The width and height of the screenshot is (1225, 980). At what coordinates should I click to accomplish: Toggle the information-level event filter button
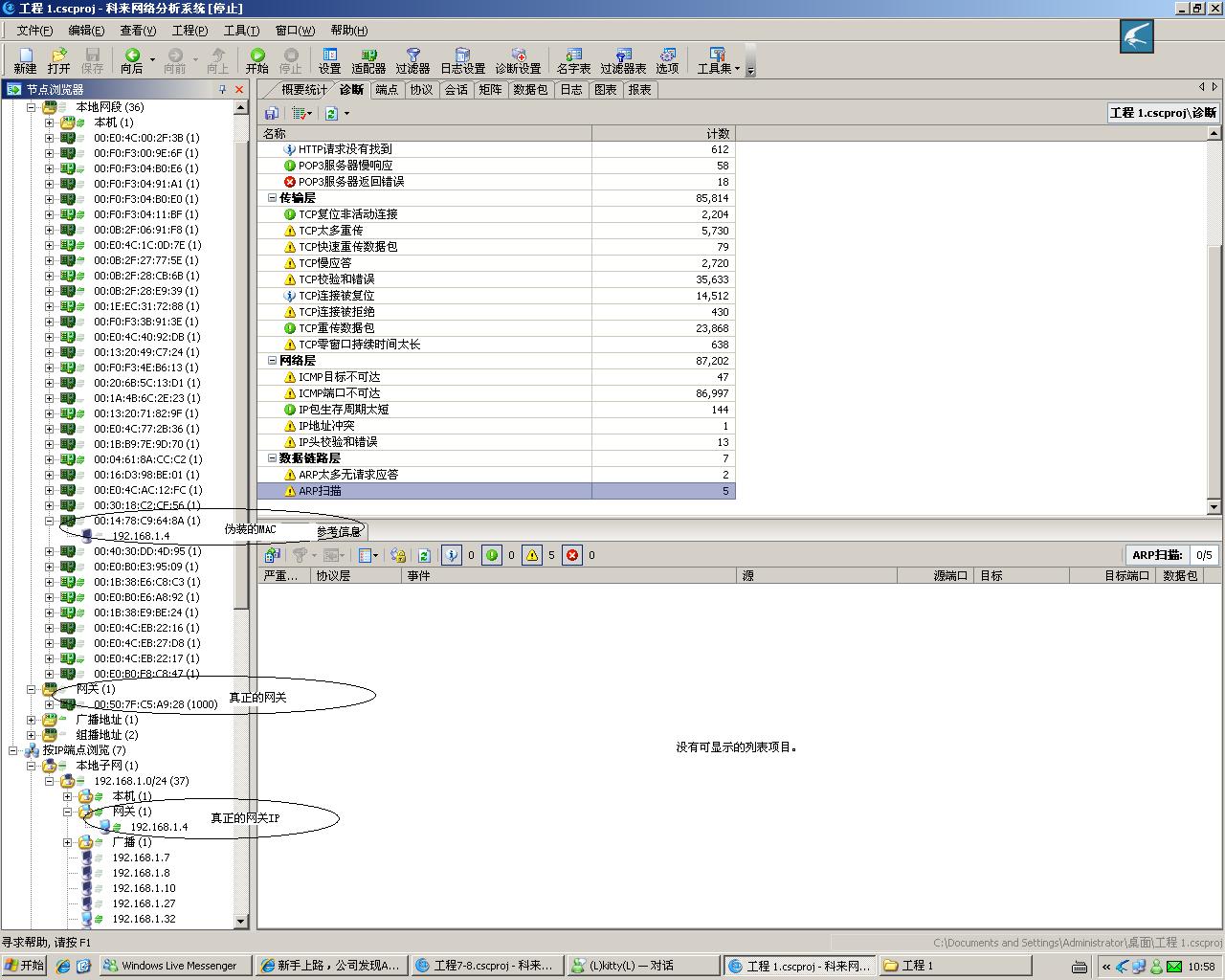click(x=452, y=555)
